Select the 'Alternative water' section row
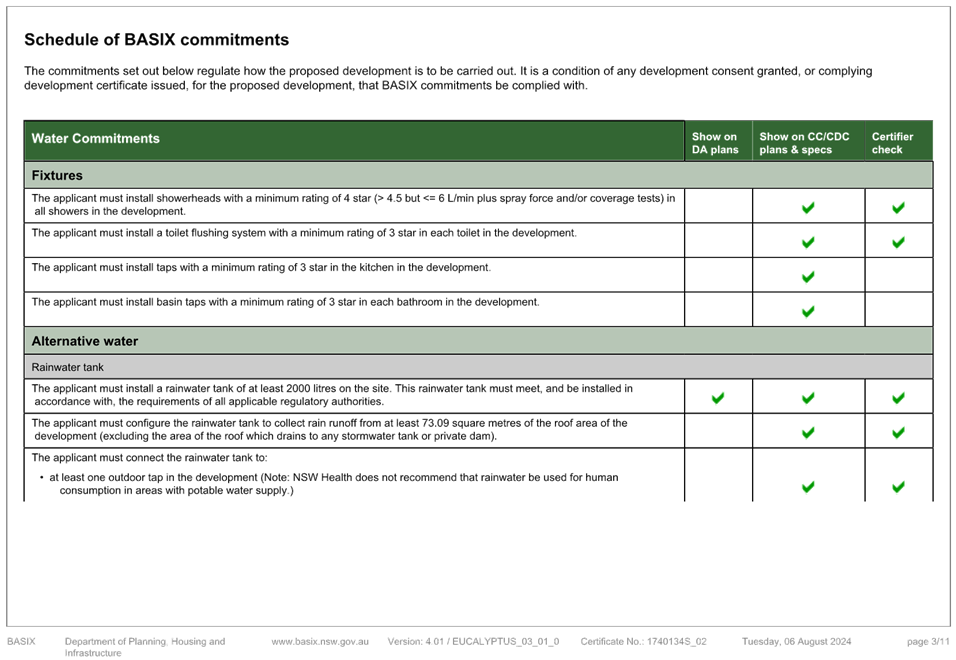Viewport: 956px width, 660px height. point(479,341)
